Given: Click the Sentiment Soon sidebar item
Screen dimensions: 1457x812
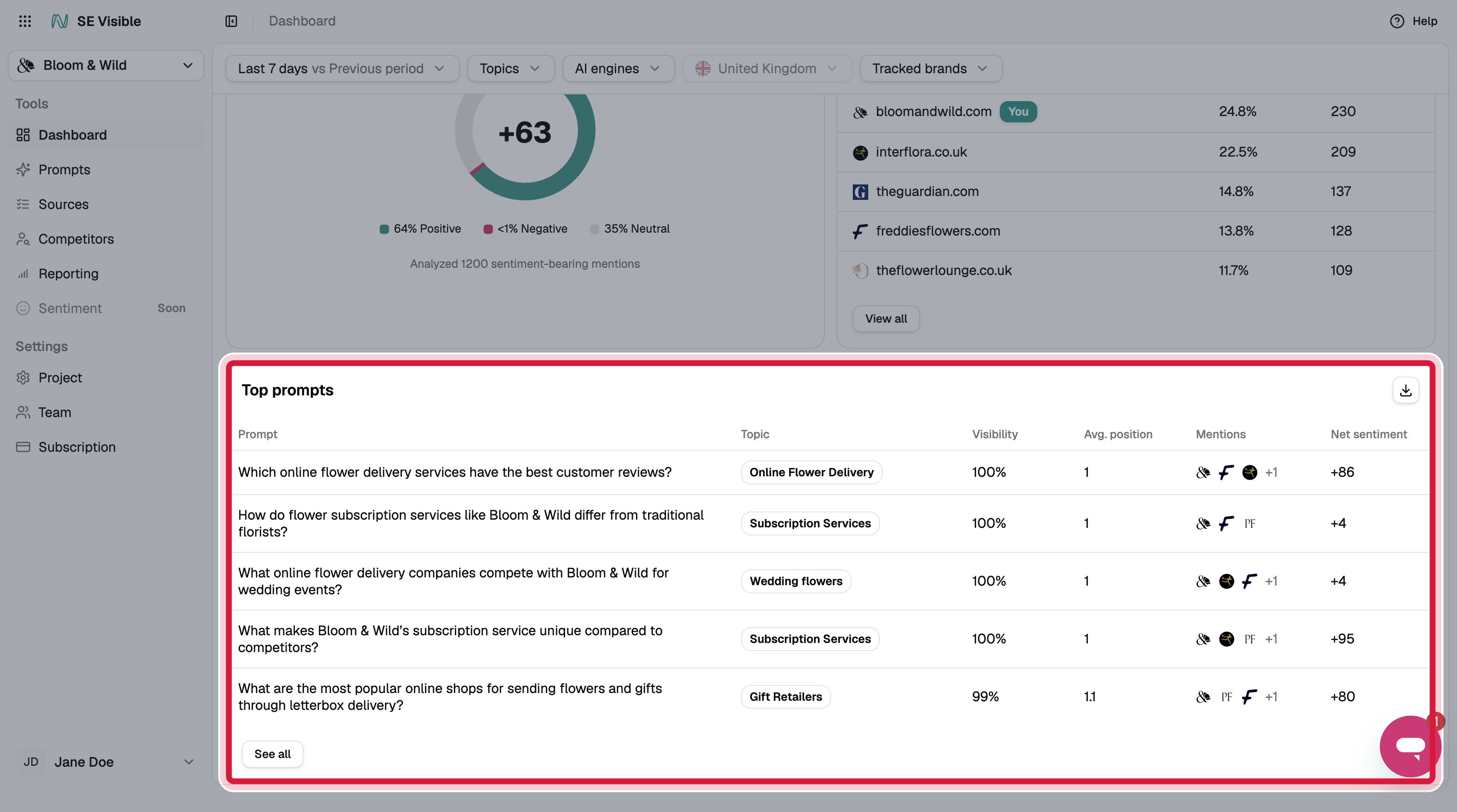Looking at the screenshot, I should pos(106,308).
